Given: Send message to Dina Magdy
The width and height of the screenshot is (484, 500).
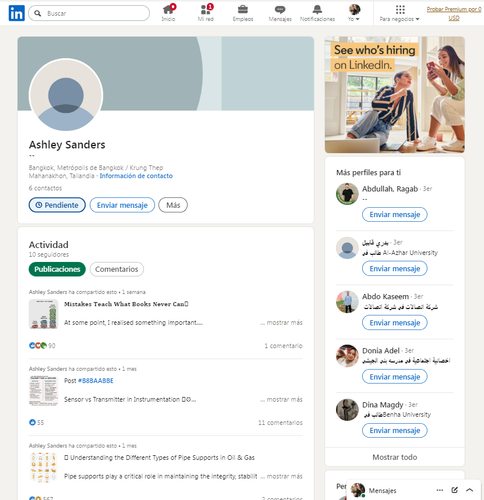Looking at the screenshot, I should (395, 430).
